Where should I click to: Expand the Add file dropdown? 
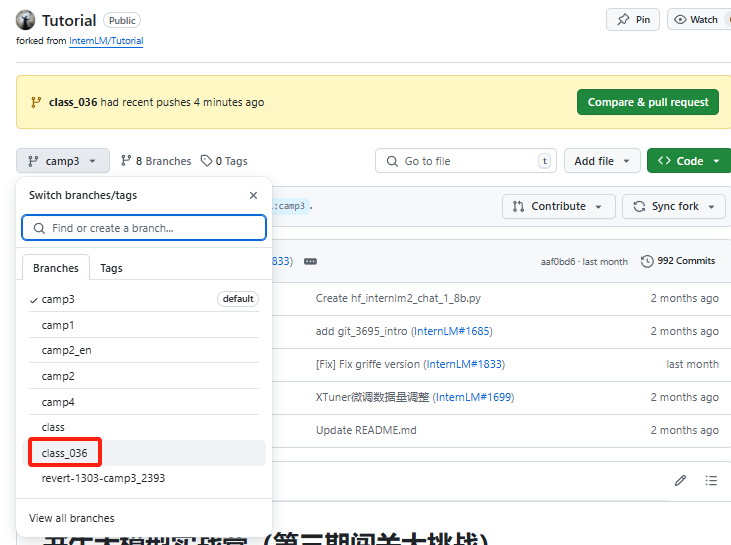tap(602, 161)
